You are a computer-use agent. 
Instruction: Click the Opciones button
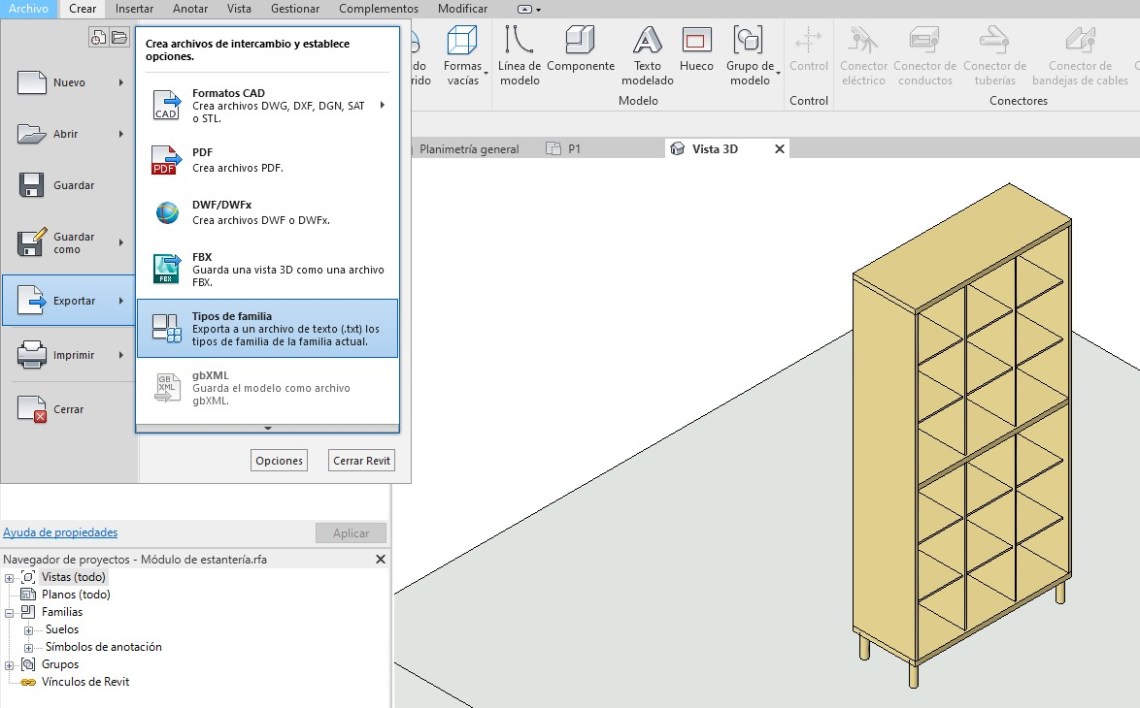(279, 461)
